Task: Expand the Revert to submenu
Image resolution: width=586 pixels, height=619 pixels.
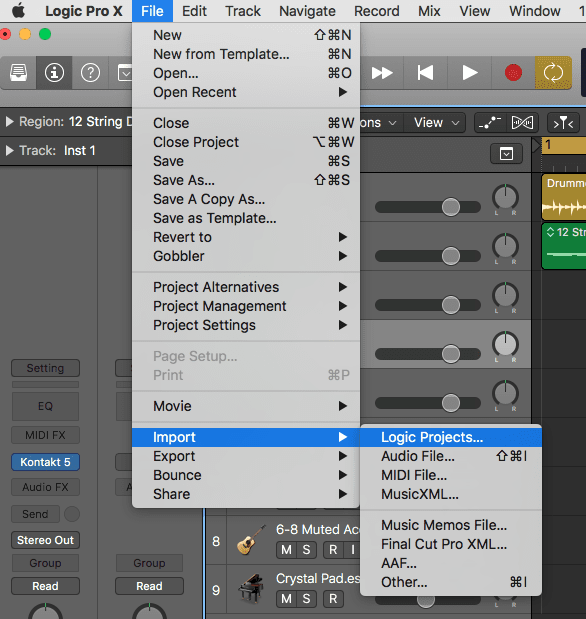Action: pos(246,237)
